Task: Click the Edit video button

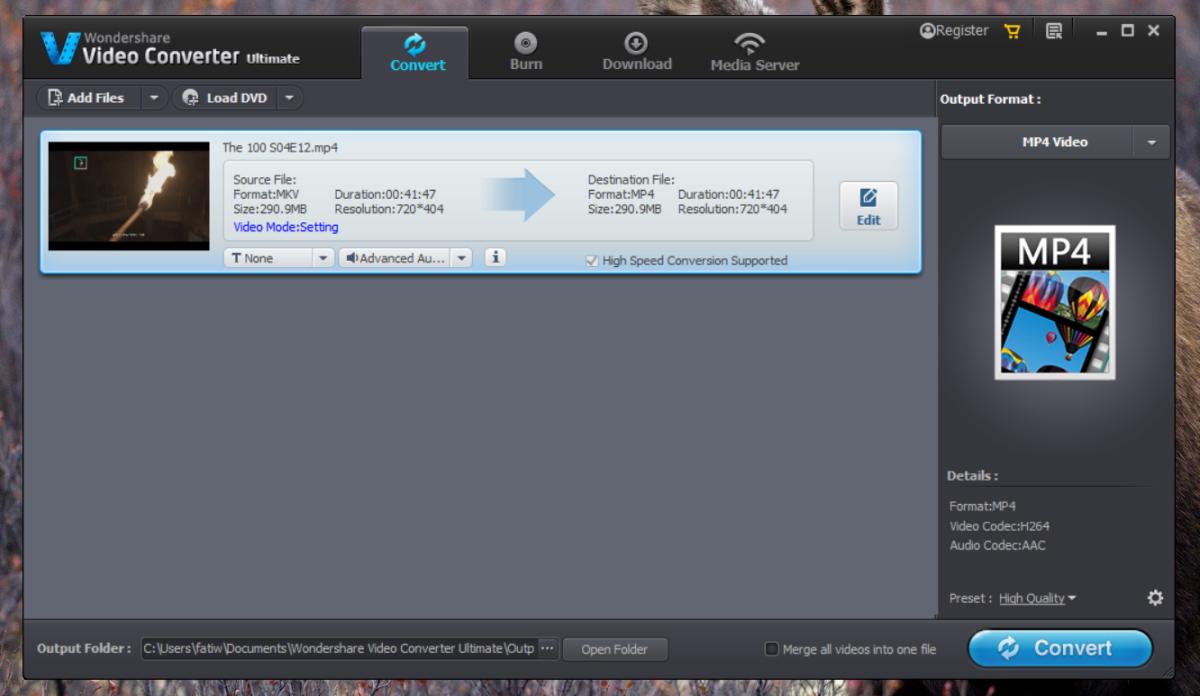Action: tap(868, 205)
